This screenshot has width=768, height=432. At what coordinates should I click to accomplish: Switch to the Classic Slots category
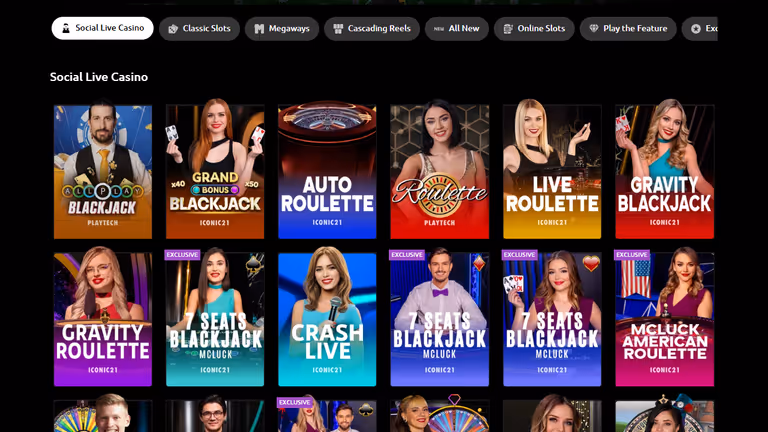[x=199, y=28]
